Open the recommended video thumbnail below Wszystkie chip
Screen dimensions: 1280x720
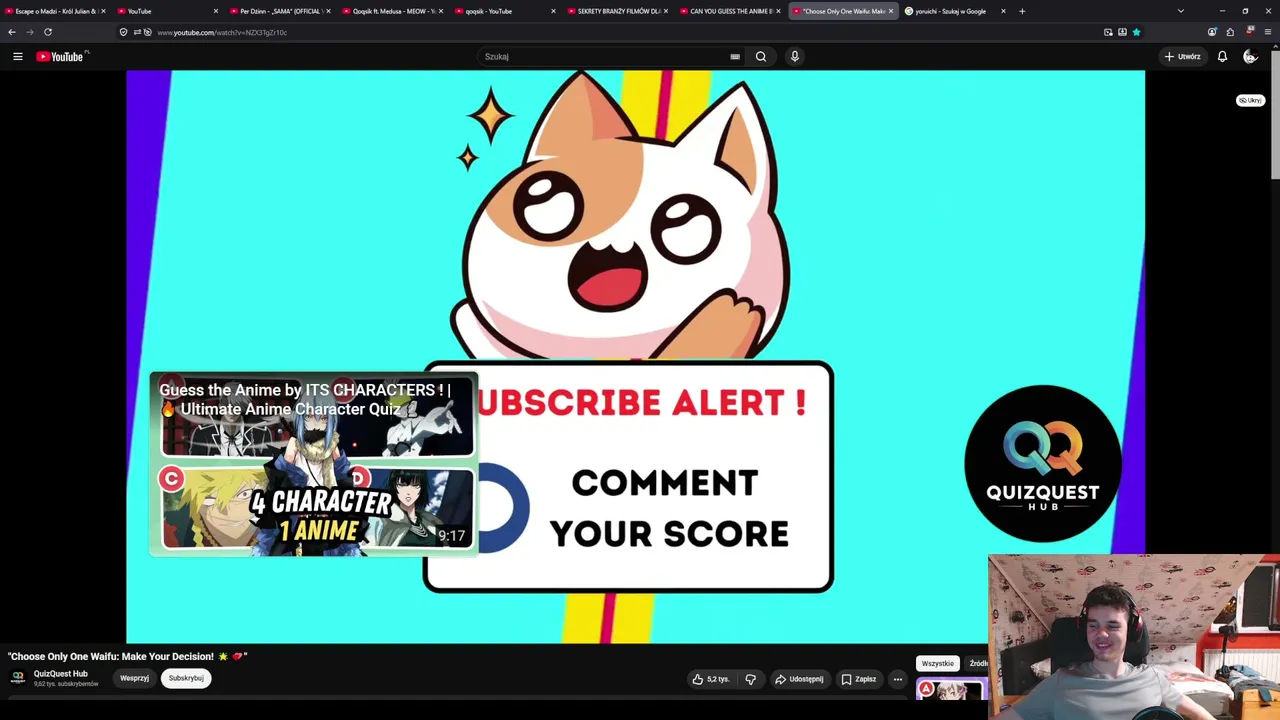tap(951, 690)
